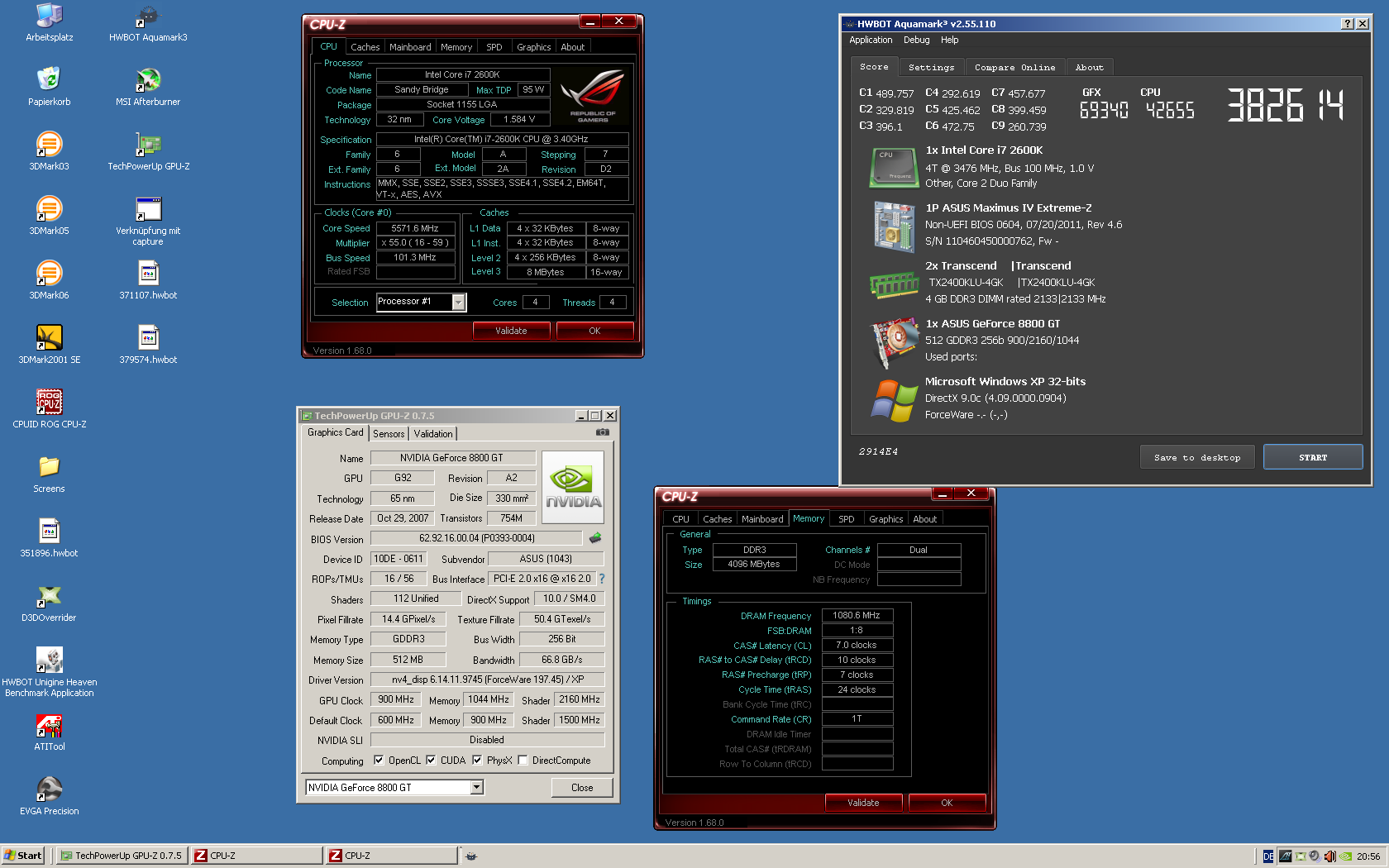This screenshot has height=868, width=1389.
Task: Switch to the Settings tab in HWBOT Aquamark
Action: click(x=931, y=68)
